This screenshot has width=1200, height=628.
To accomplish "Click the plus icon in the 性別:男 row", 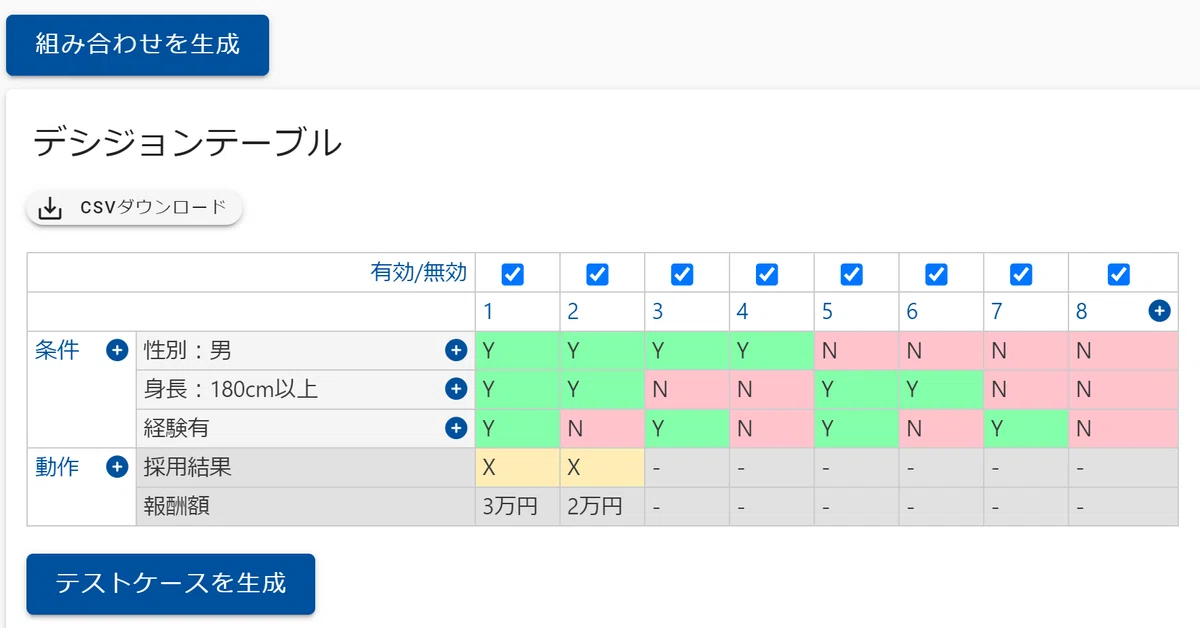I will click(456, 350).
